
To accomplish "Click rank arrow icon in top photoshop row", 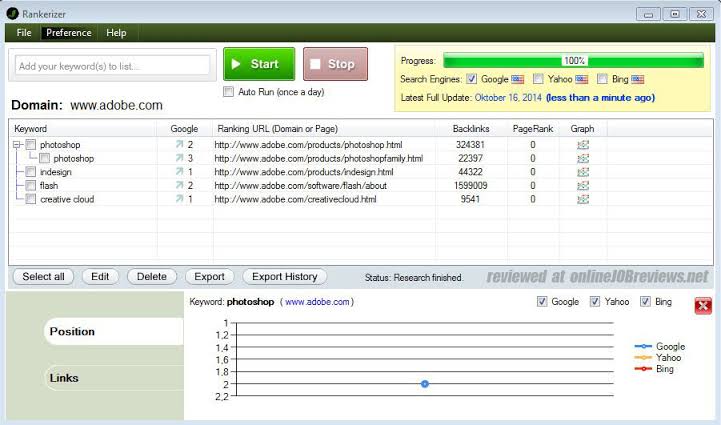I will tap(179, 145).
